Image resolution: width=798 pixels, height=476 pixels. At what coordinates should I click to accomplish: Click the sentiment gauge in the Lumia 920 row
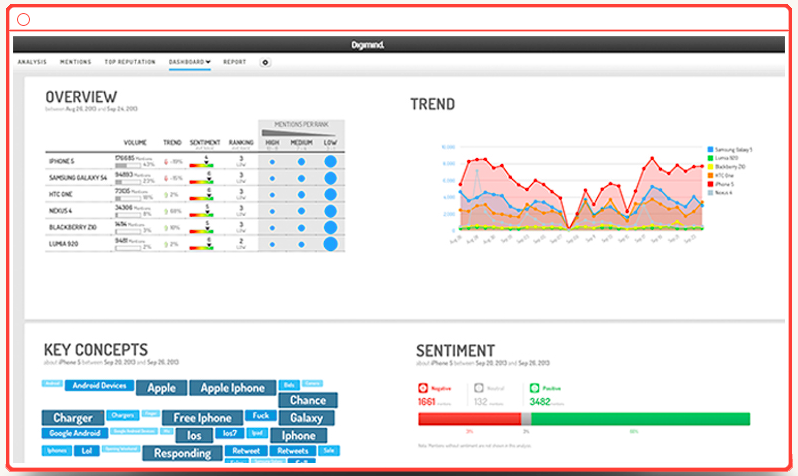202,245
